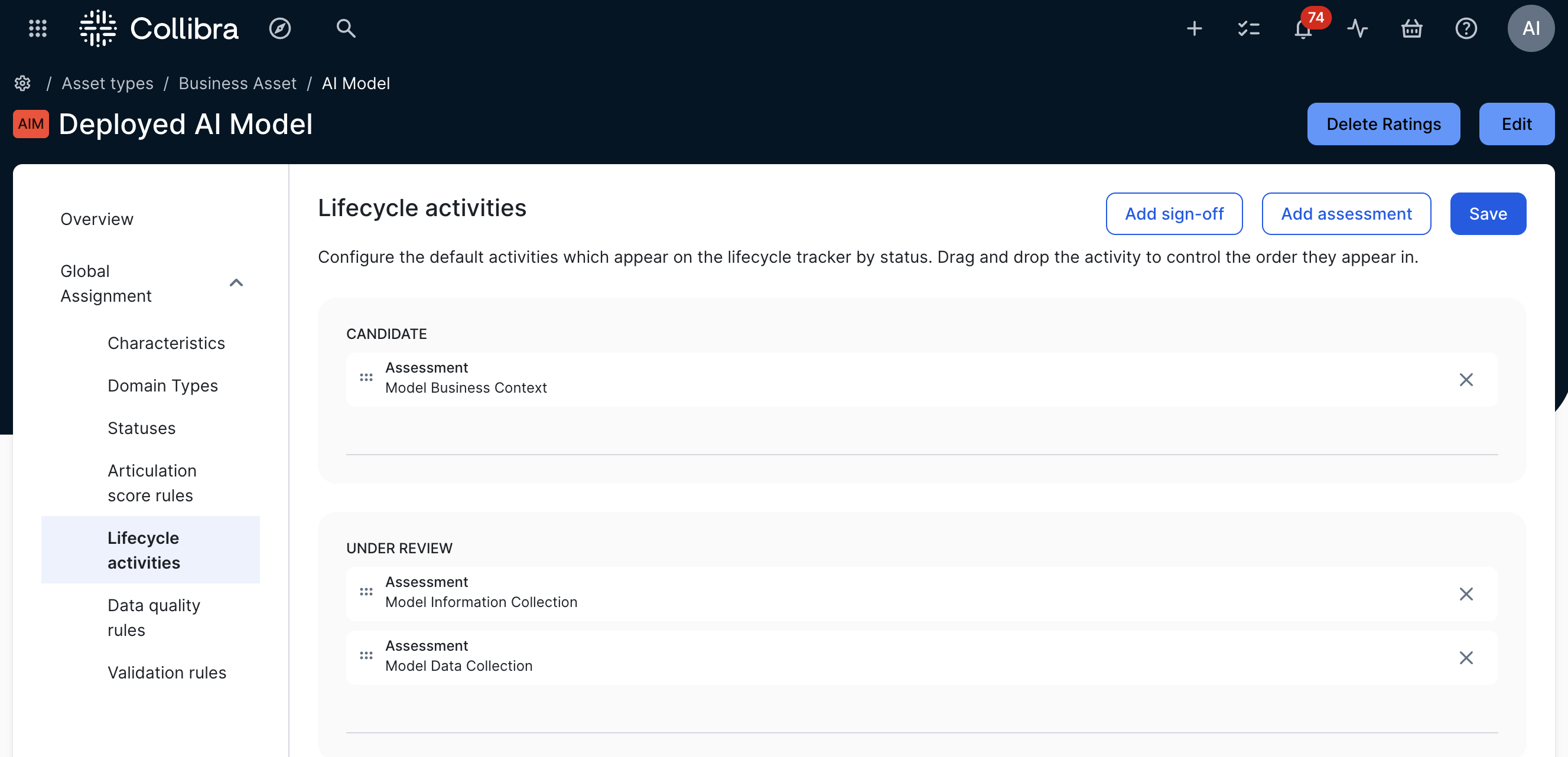Click the Save button

1487,214
